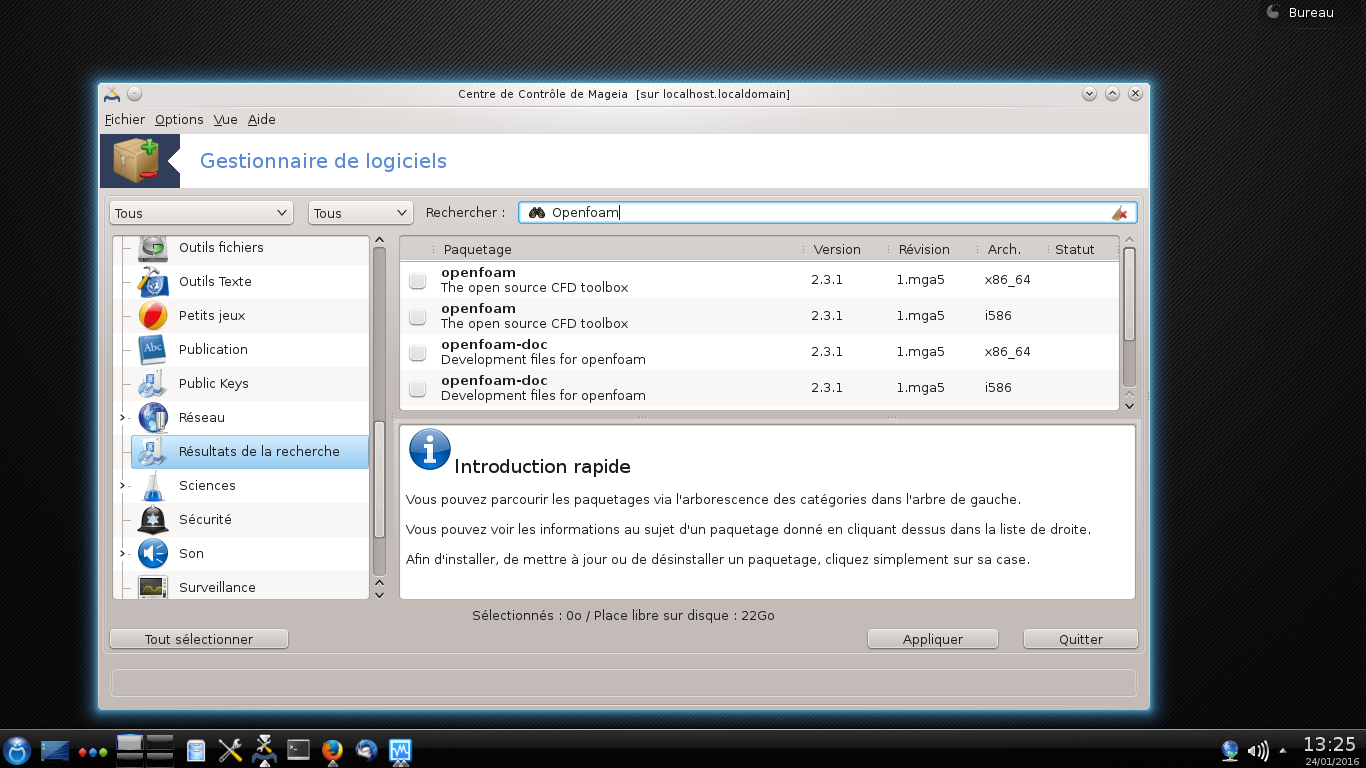This screenshot has width=1366, height=768.
Task: Click the Réseau globe icon
Action: point(153,417)
